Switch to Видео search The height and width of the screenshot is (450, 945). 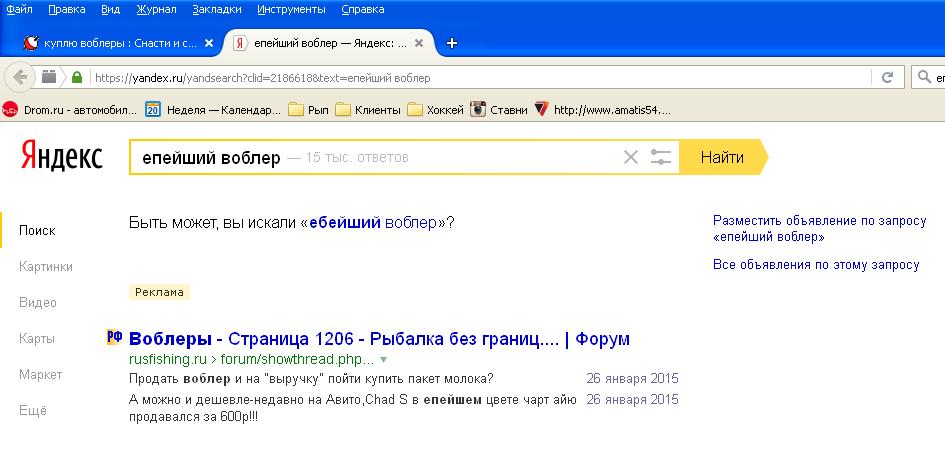click(38, 302)
